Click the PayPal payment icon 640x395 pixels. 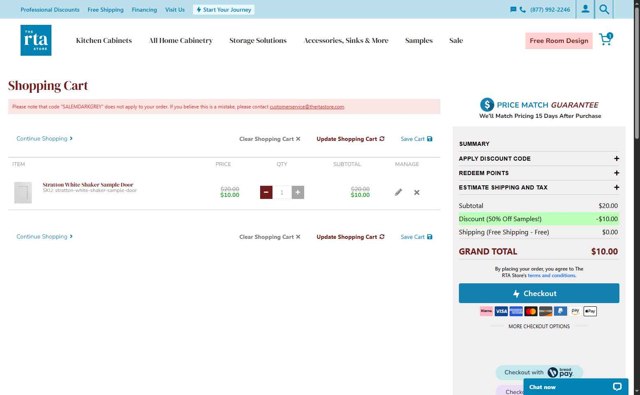coord(560,311)
